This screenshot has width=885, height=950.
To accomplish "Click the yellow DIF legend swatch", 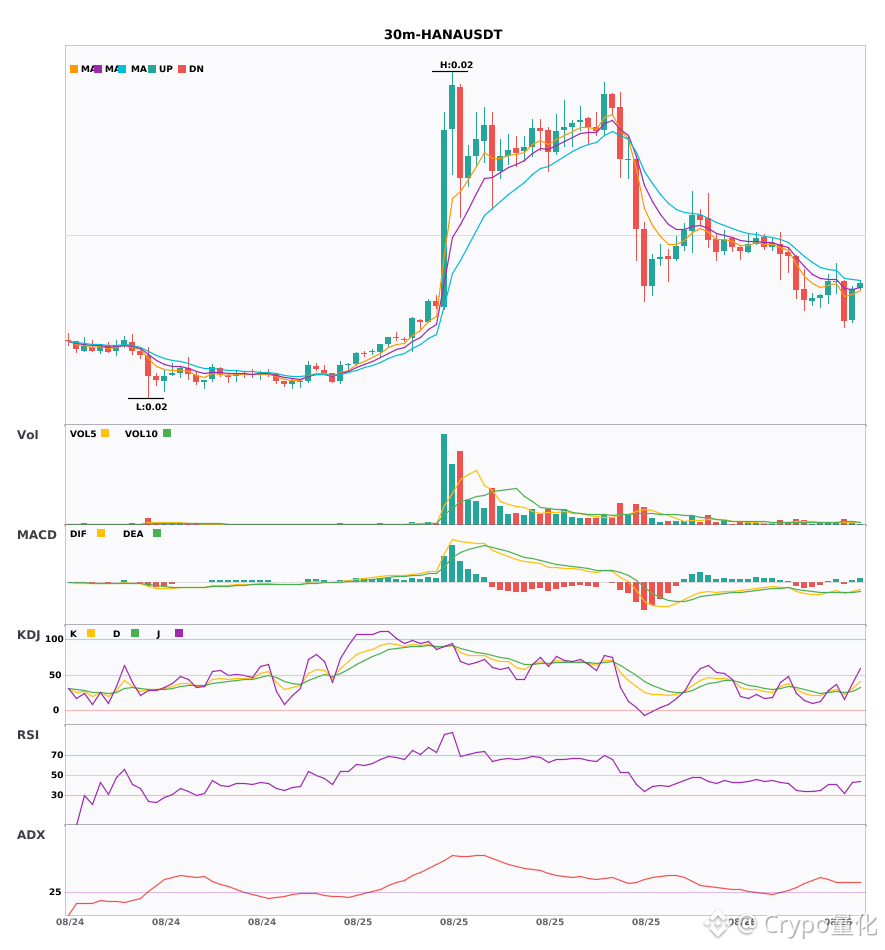I will tap(101, 533).
